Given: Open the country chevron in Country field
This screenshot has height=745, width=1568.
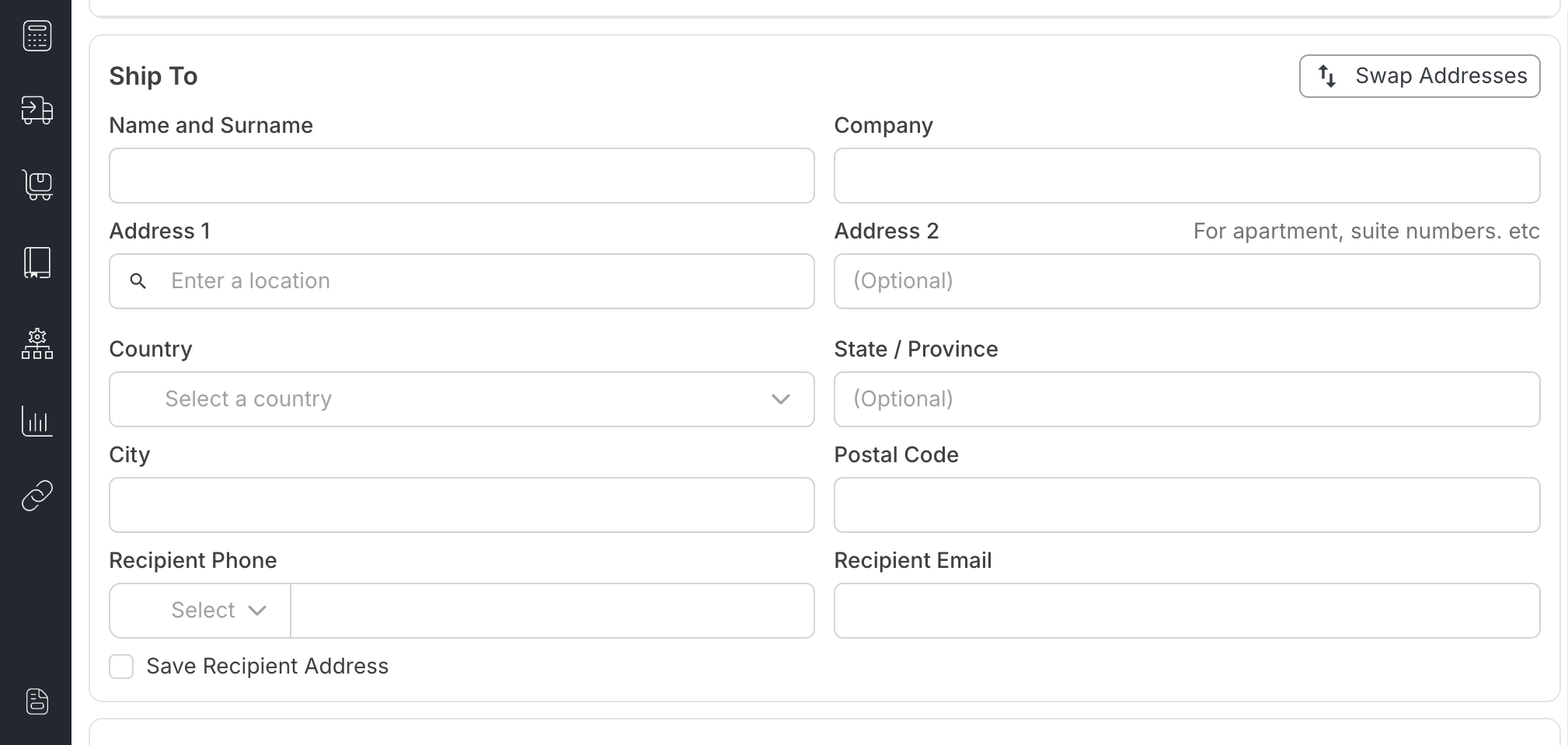Looking at the screenshot, I should coord(780,399).
